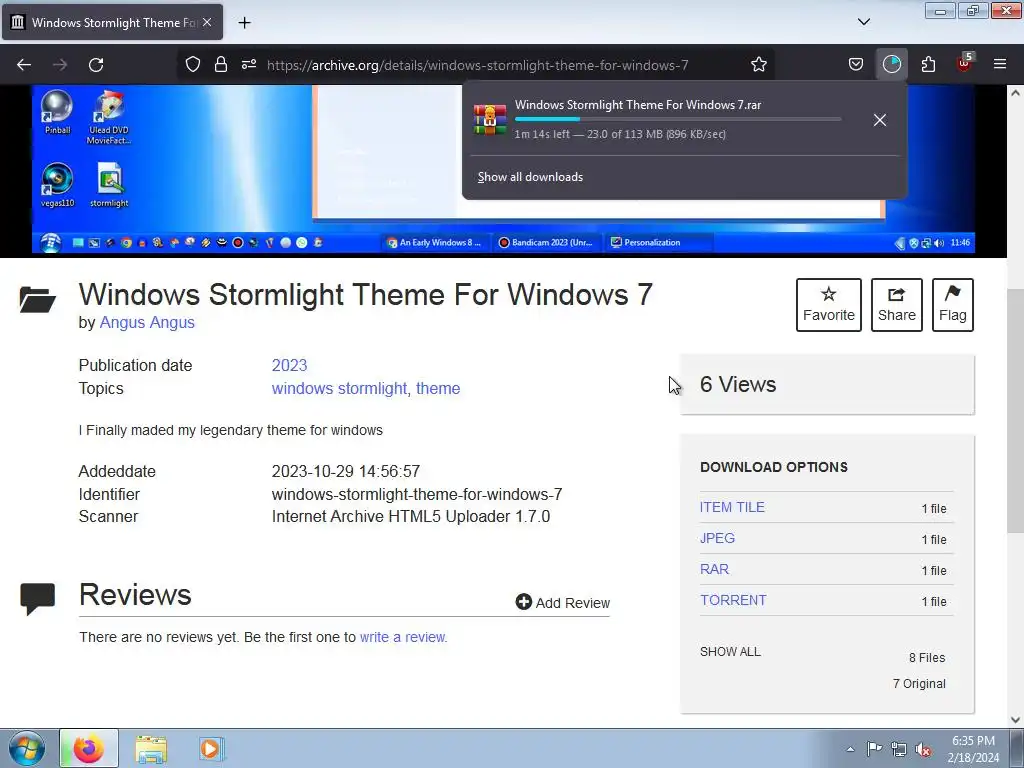This screenshot has width=1024, height=768.
Task: Click SHOW ALL download files
Action: (x=730, y=652)
